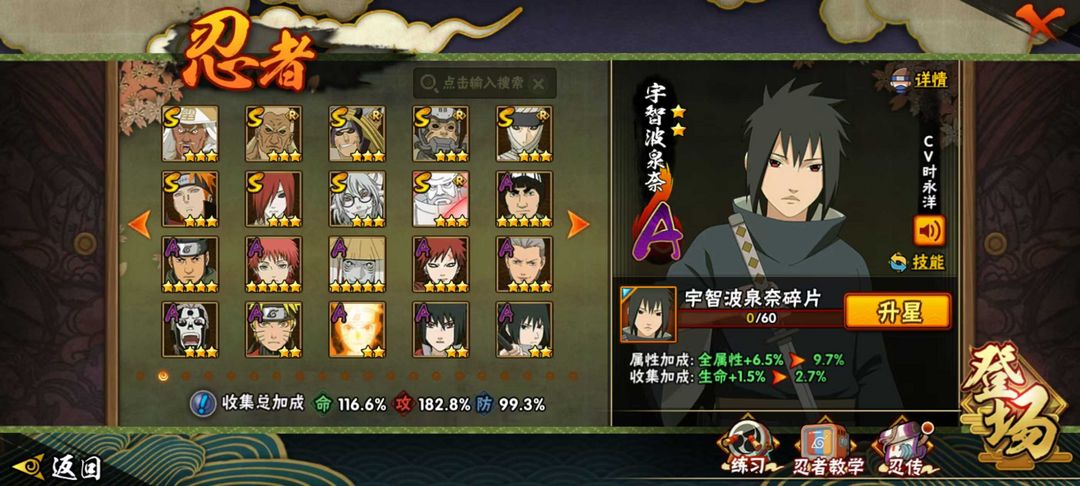
Task: Click the 宇智波泉奈碎片 fragment portrait
Action: pos(647,315)
